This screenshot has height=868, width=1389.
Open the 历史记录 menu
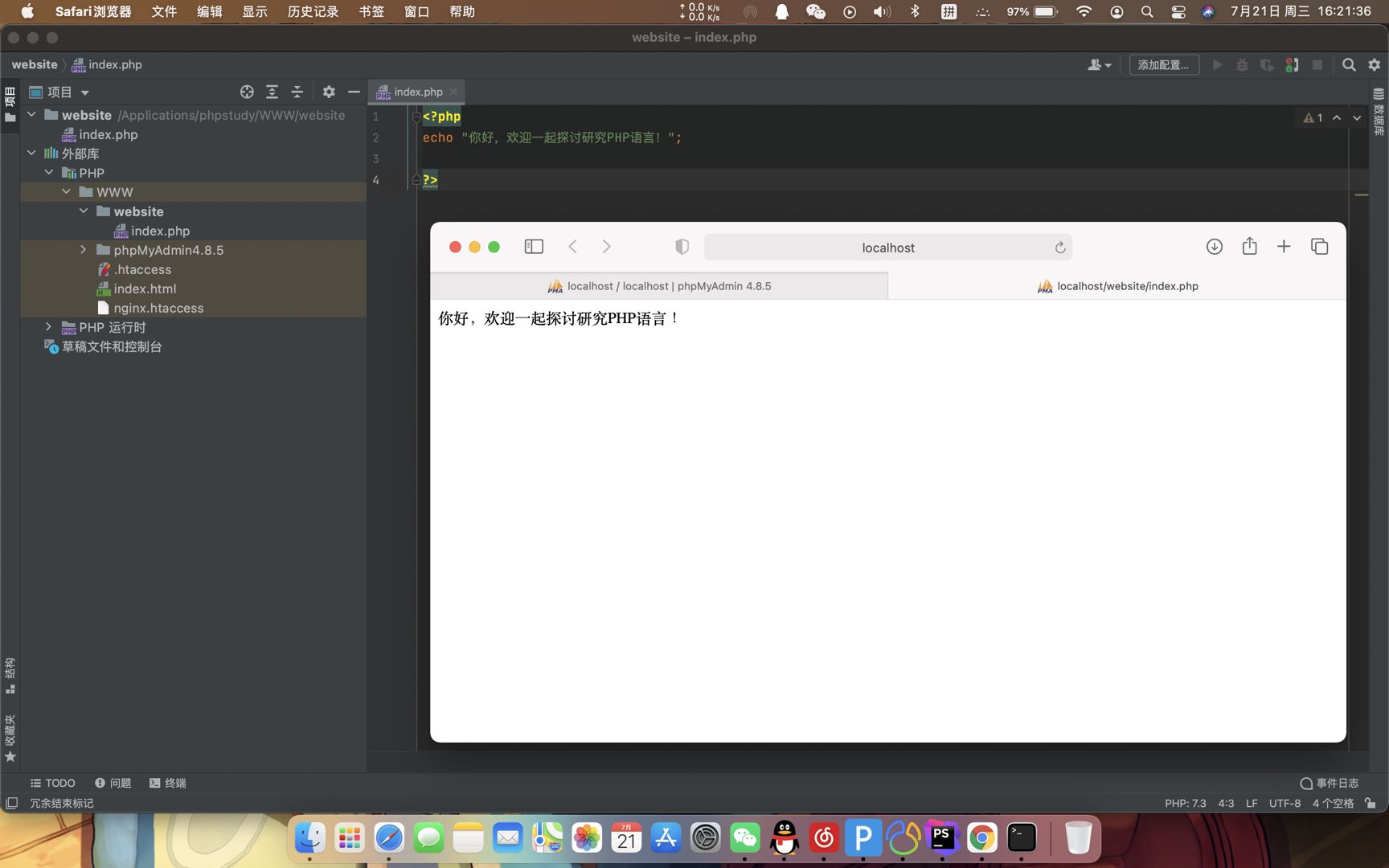click(x=313, y=11)
